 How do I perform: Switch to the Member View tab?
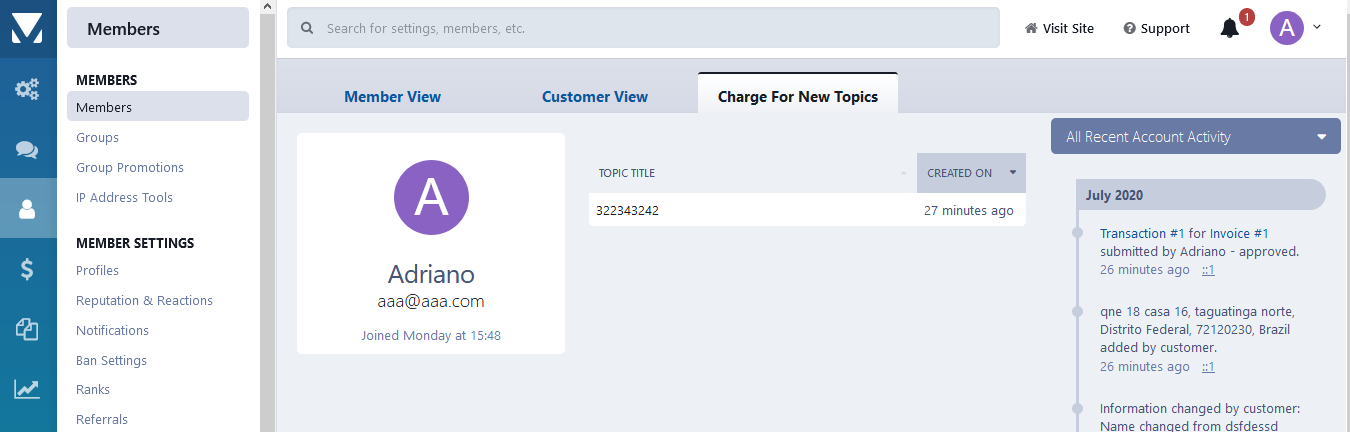(392, 97)
